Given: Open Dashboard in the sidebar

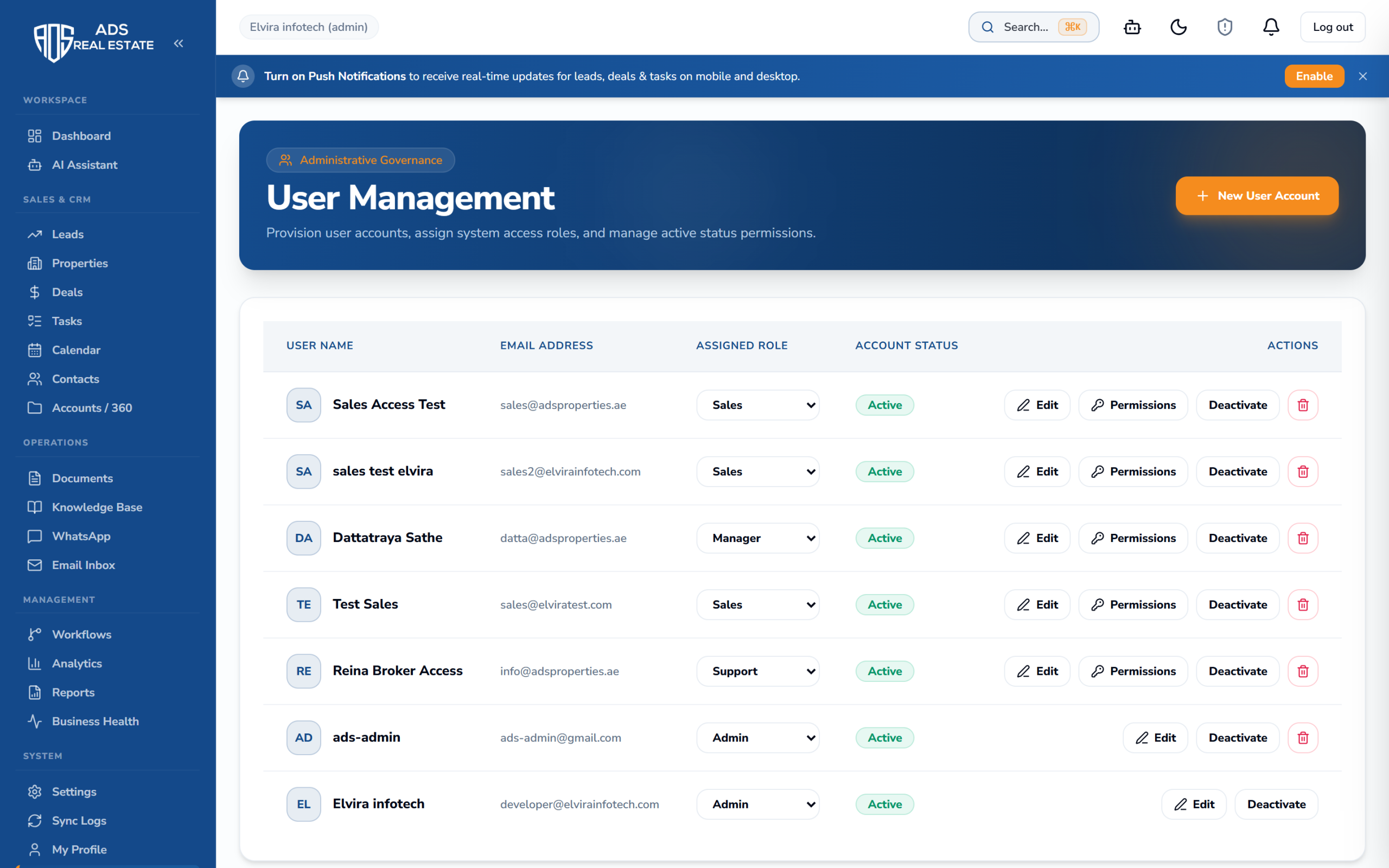Looking at the screenshot, I should 108,136.
